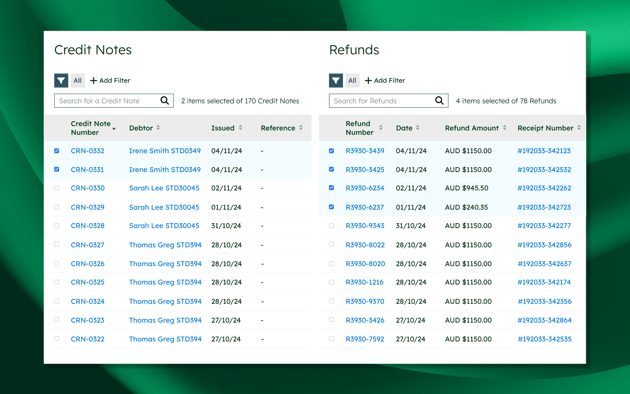The height and width of the screenshot is (394, 630).
Task: Open refund R3930-6234
Action: [x=365, y=188]
